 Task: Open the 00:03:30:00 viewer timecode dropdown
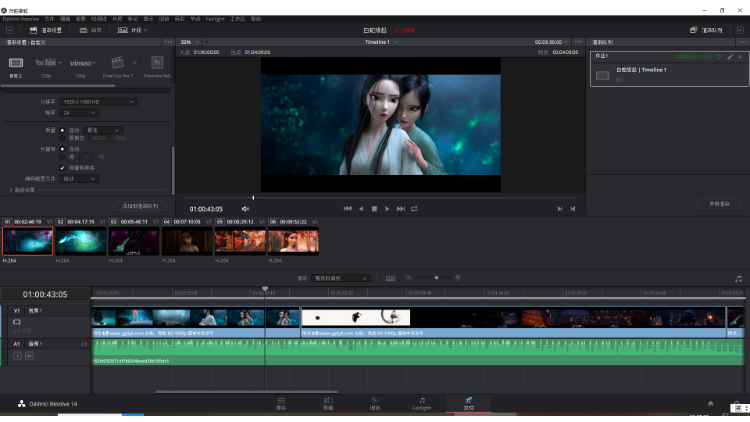[551, 42]
